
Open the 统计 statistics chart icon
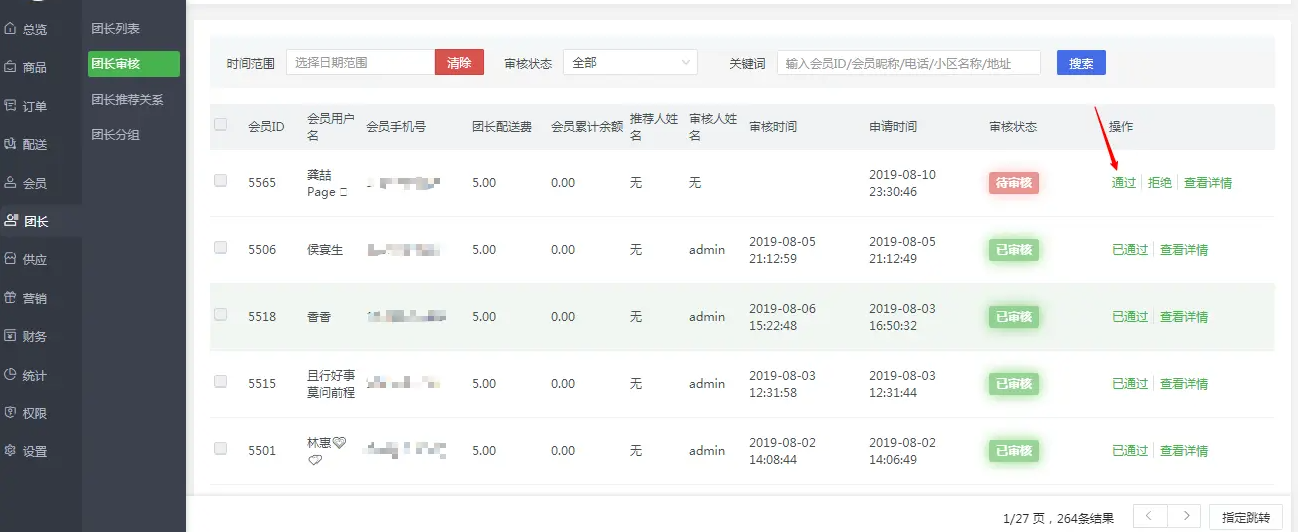click(11, 375)
